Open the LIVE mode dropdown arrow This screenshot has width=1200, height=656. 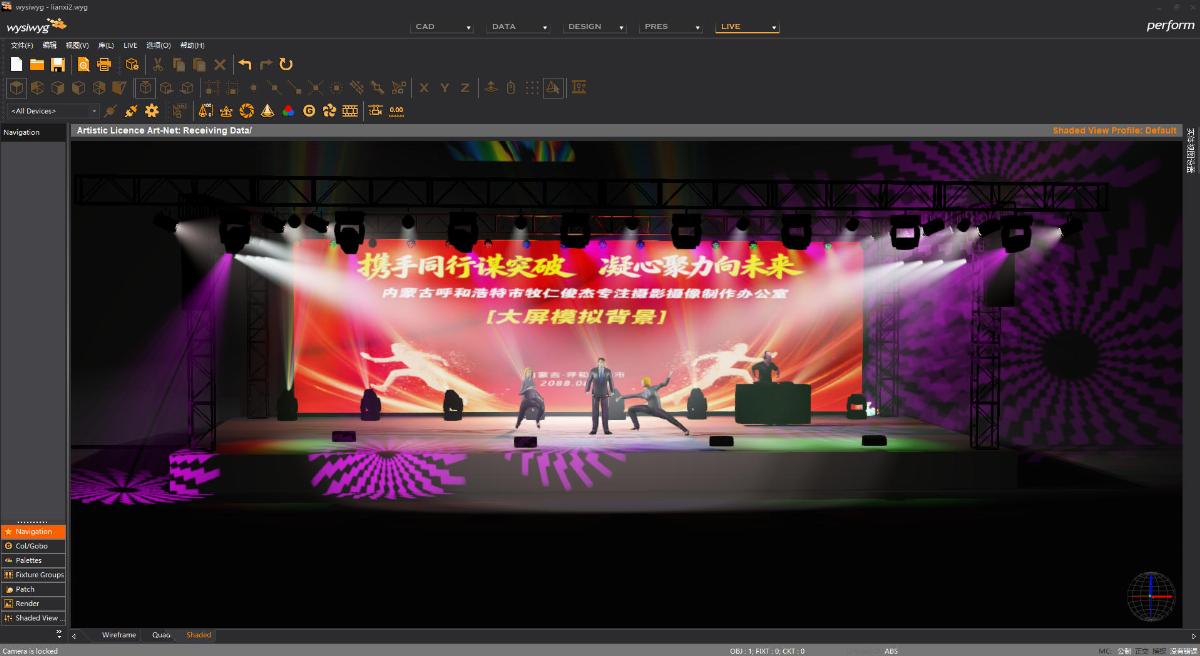click(x=772, y=26)
